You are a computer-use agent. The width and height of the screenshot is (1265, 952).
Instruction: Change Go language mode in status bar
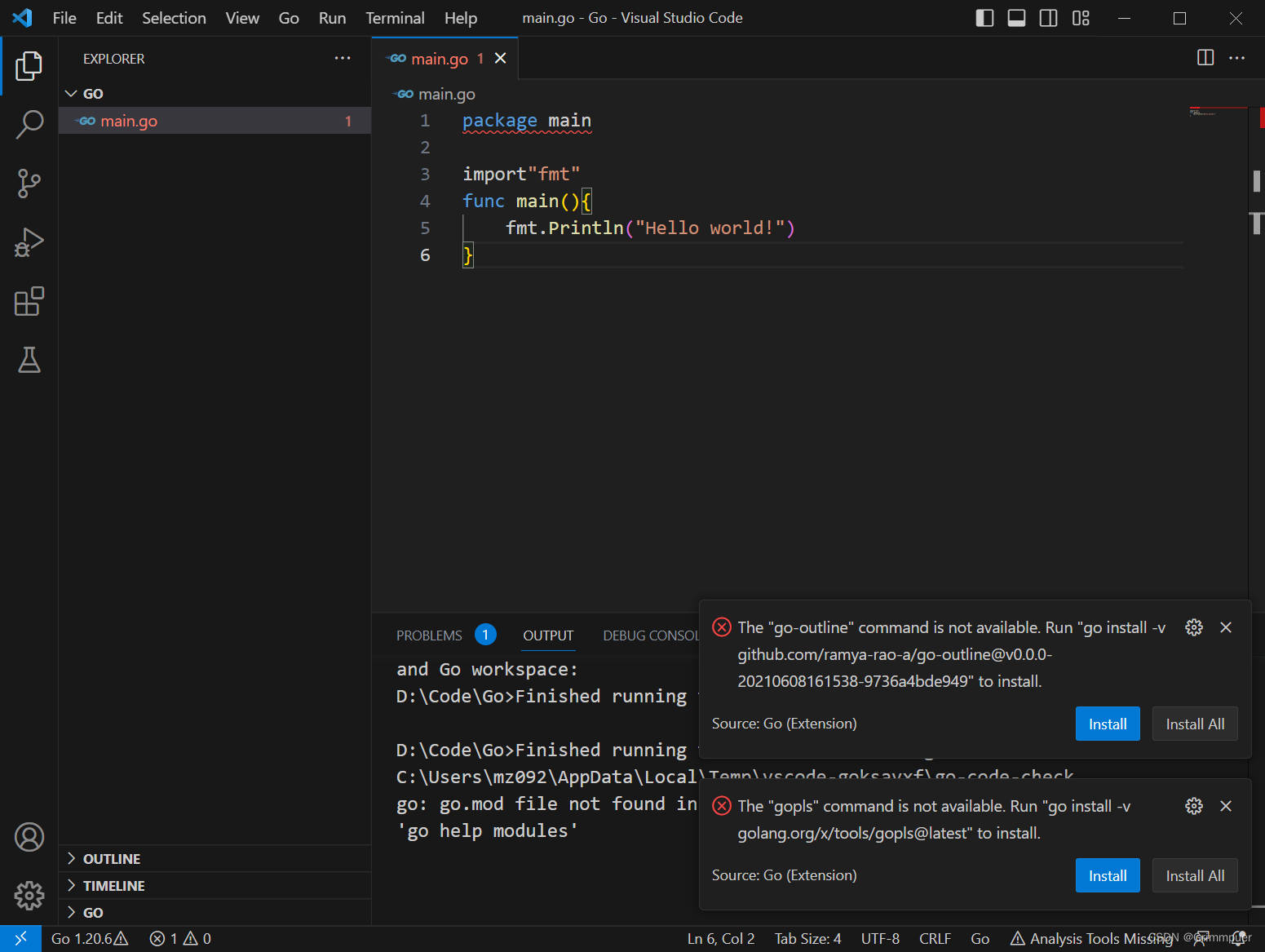(980, 939)
